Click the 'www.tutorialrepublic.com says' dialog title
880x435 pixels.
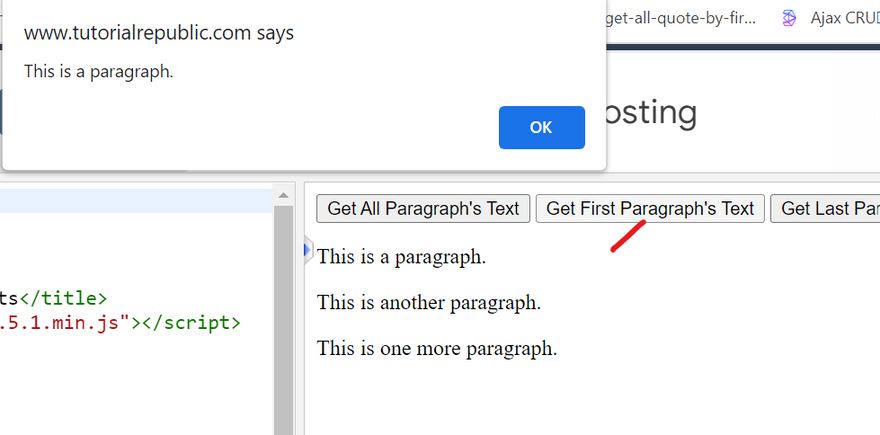[x=158, y=33]
